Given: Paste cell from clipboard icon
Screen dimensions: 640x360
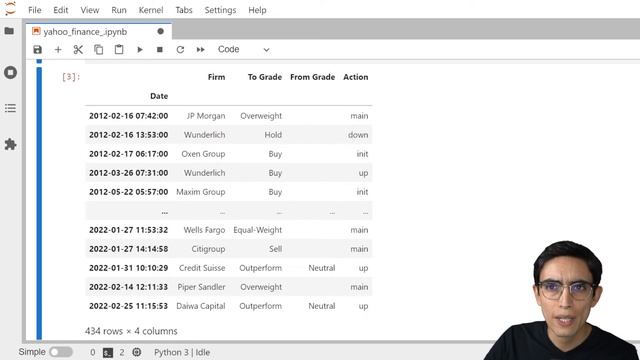Looking at the screenshot, I should point(119,49).
